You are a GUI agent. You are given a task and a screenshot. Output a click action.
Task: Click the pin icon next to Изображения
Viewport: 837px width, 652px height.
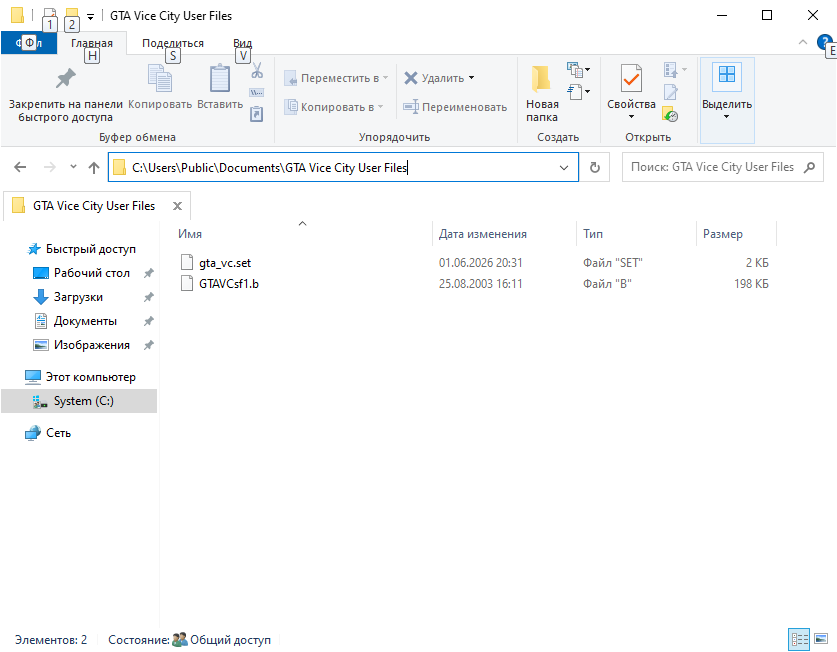coord(149,345)
